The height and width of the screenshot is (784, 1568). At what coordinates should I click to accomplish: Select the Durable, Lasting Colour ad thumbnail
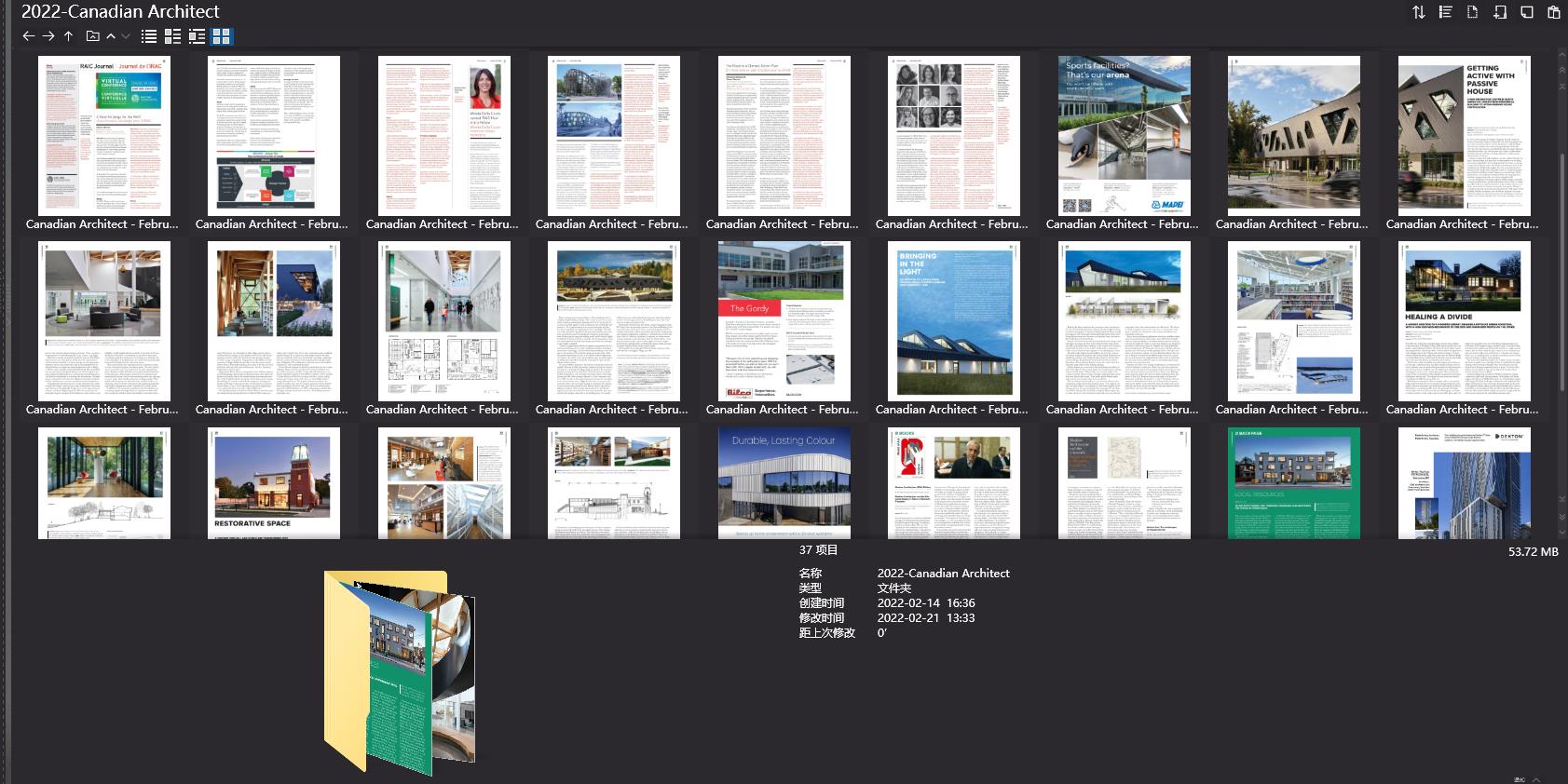tap(784, 483)
